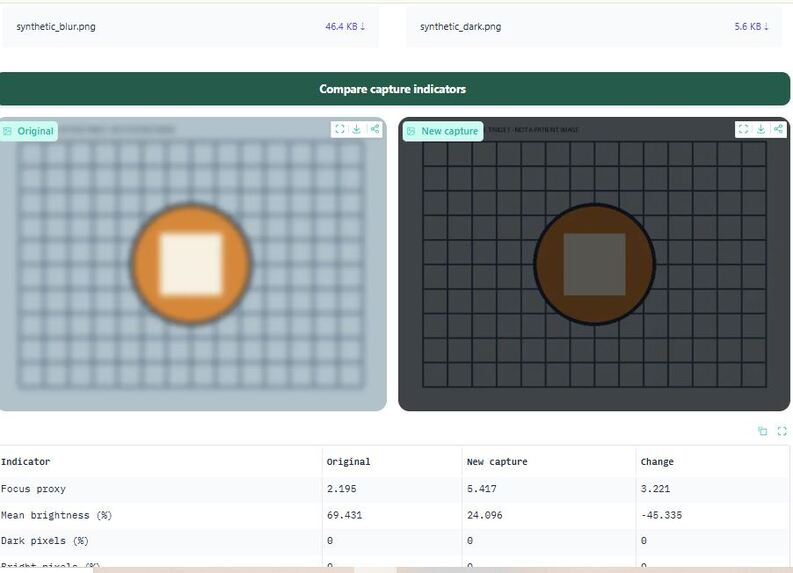
Task: Expand the indicator table to fullscreen
Action: click(782, 431)
